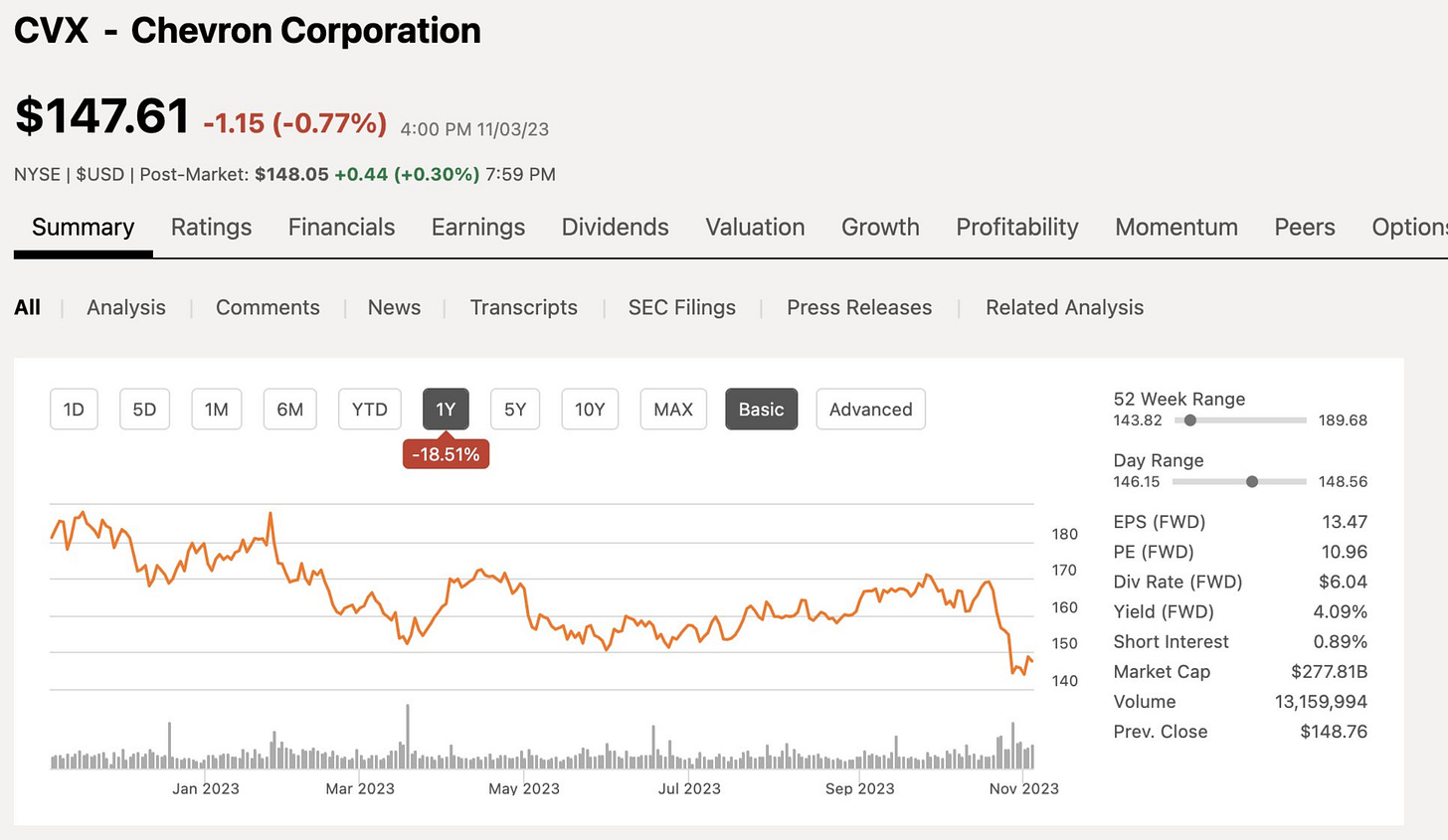Click the post-market price $148.05
Screen dimensions: 1448x840
291,174
